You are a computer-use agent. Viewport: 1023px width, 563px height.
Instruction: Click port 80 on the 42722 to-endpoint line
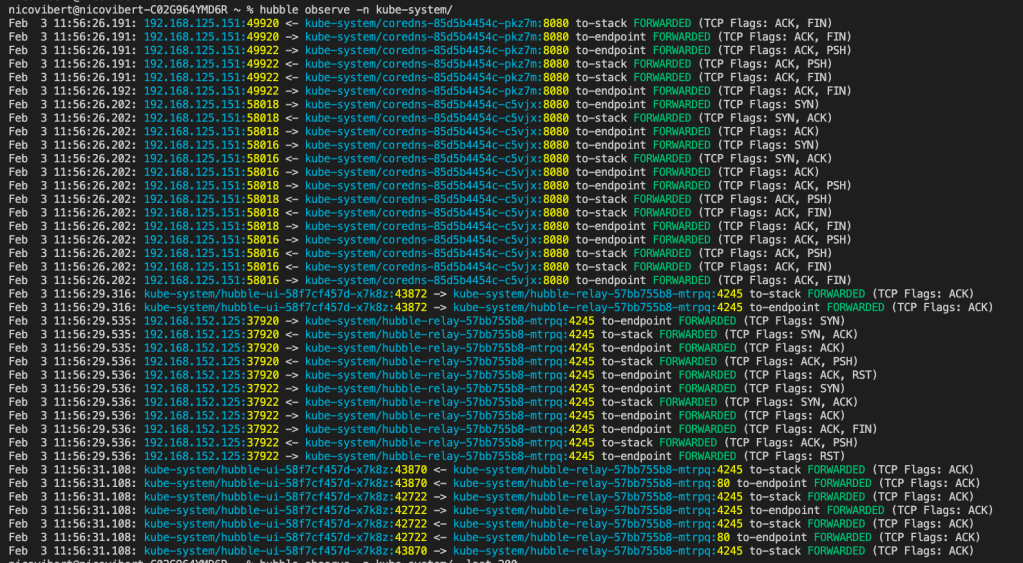click(725, 537)
